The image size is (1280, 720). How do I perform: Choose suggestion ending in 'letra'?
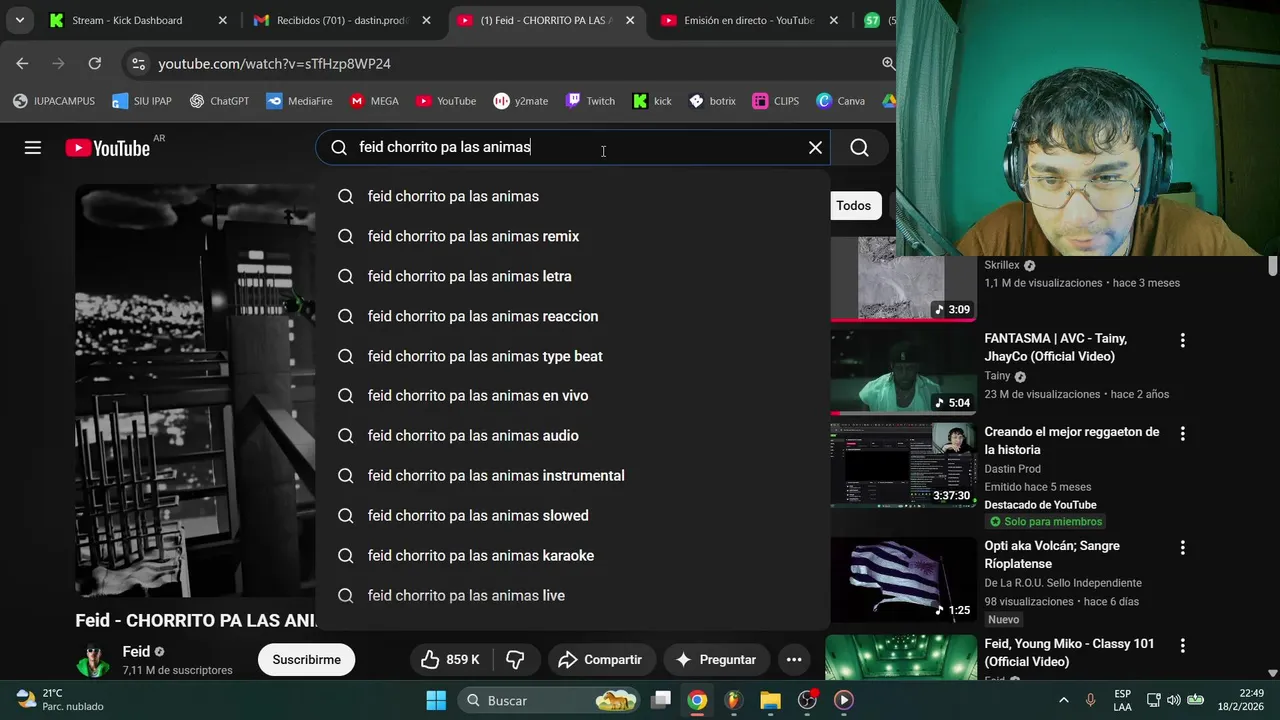(573, 276)
